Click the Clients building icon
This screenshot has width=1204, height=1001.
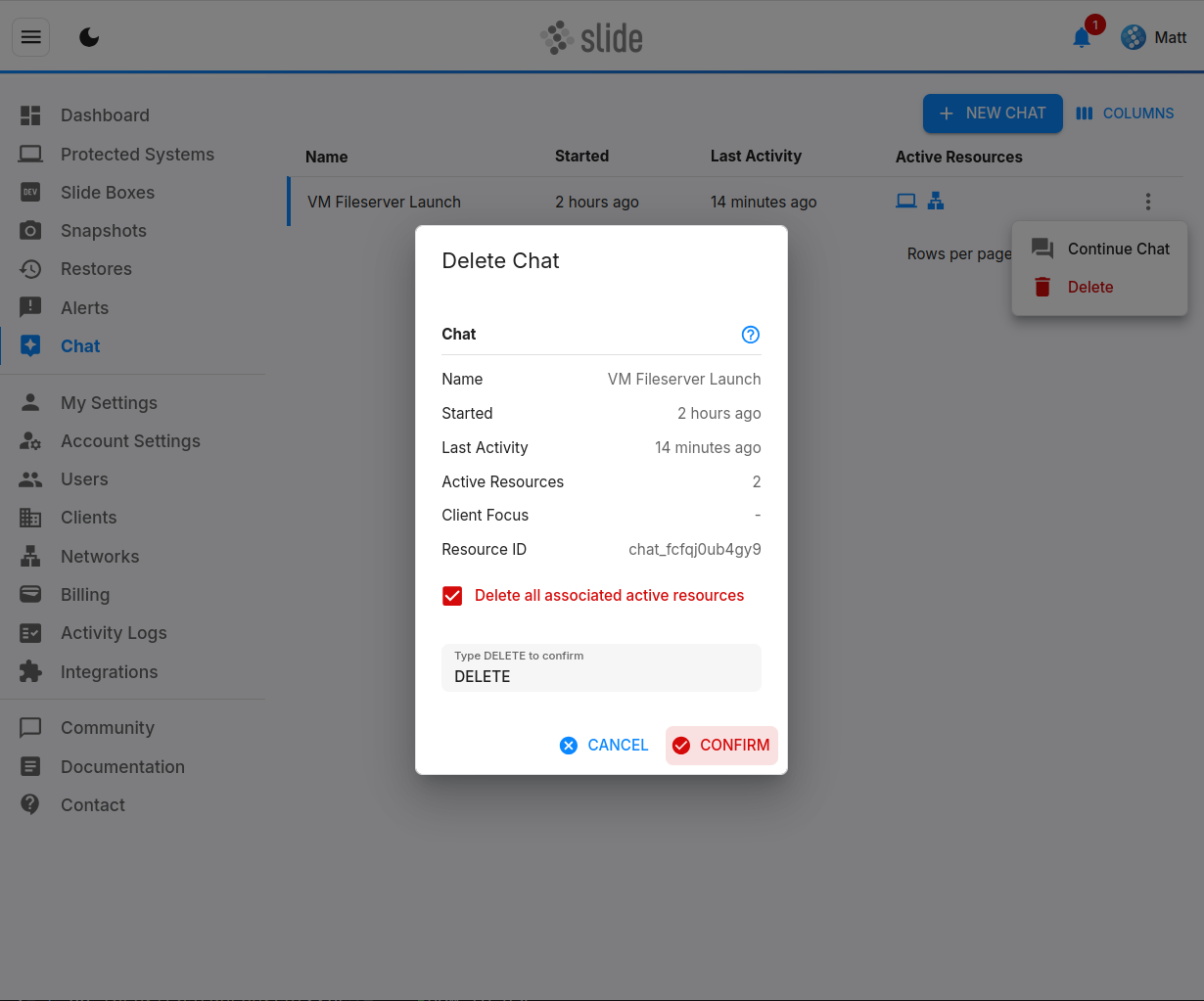(x=30, y=518)
